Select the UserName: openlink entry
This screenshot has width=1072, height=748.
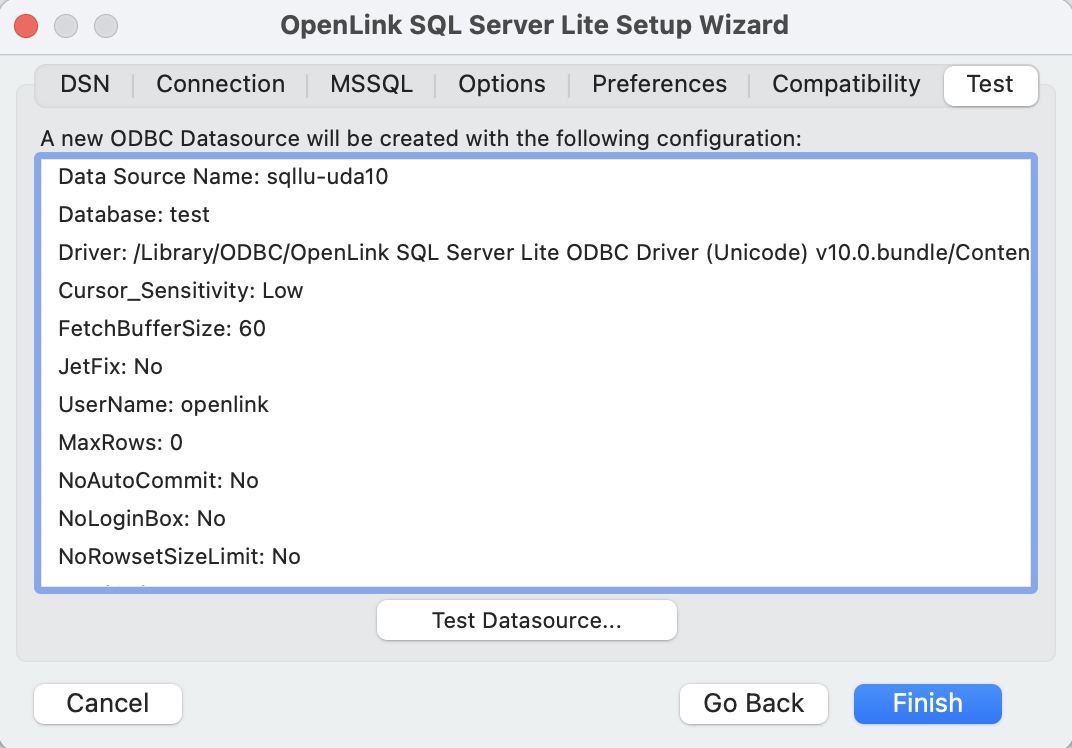tap(164, 405)
